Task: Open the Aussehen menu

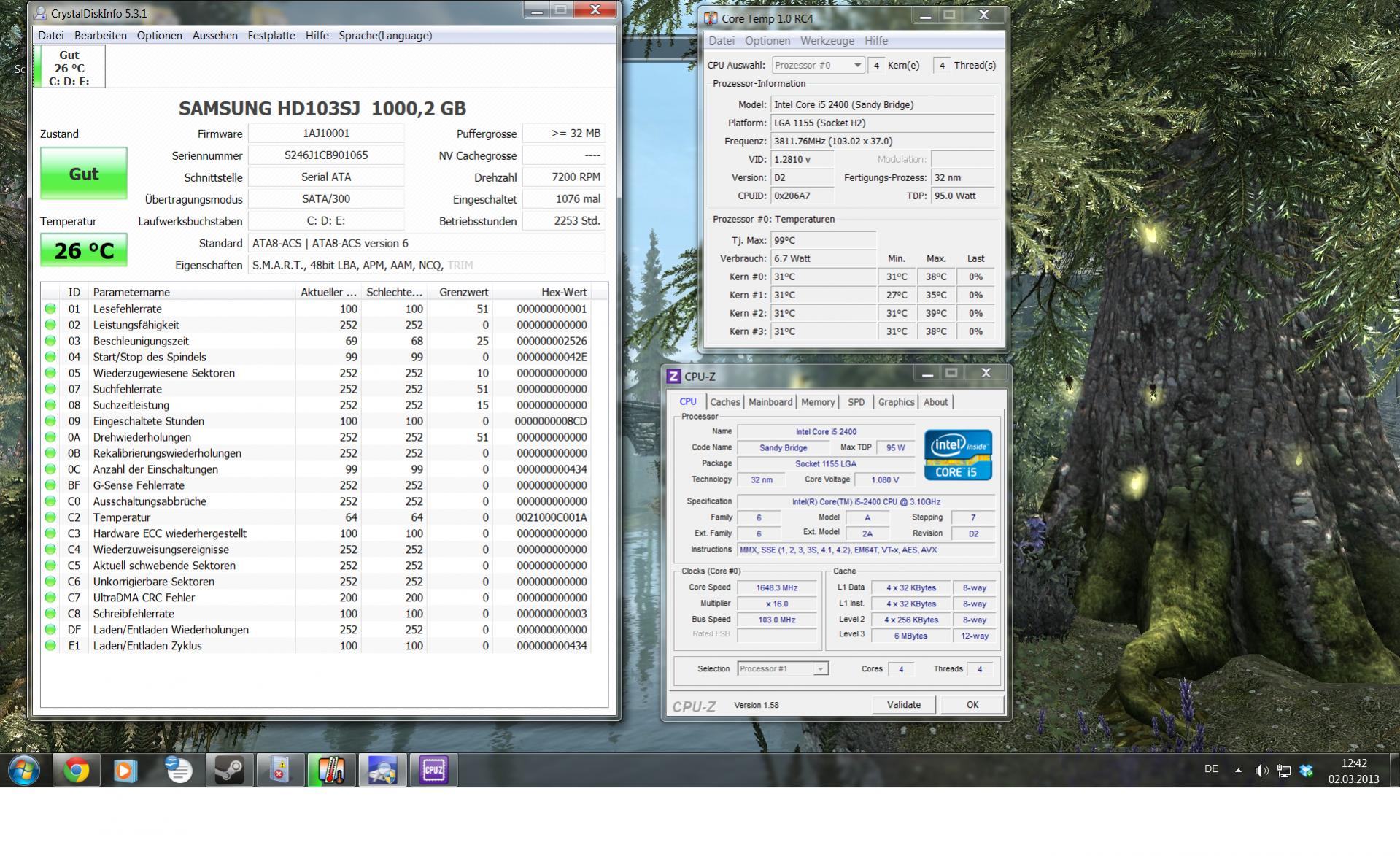Action: click(x=215, y=35)
